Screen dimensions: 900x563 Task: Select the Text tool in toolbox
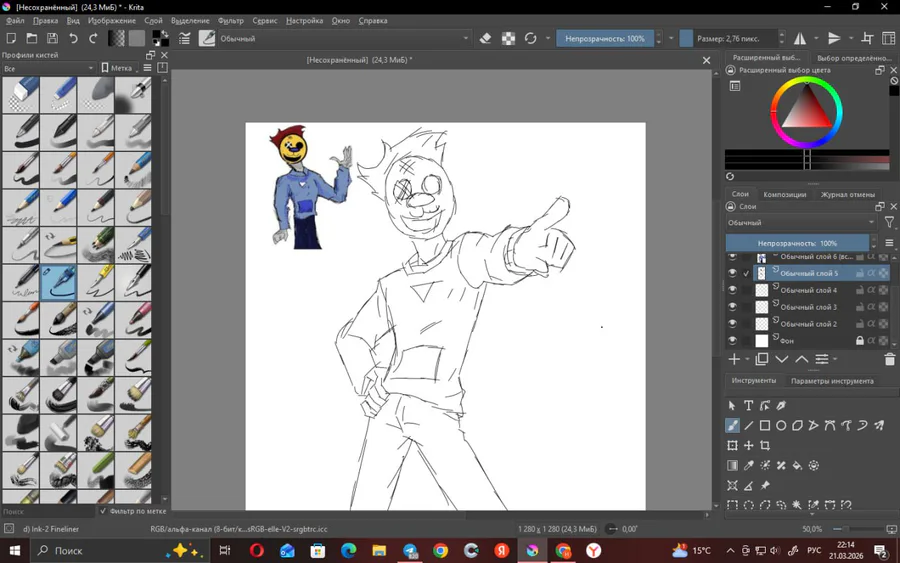coord(748,406)
